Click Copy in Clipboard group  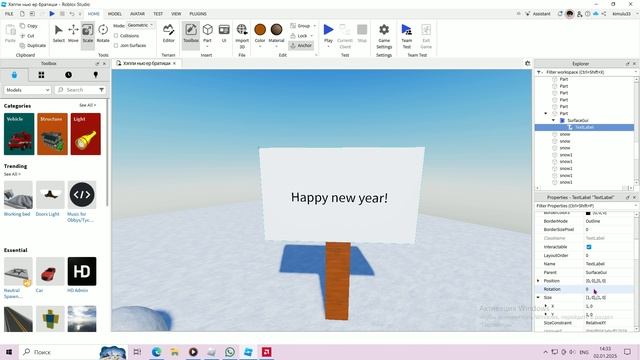(x=29, y=26)
